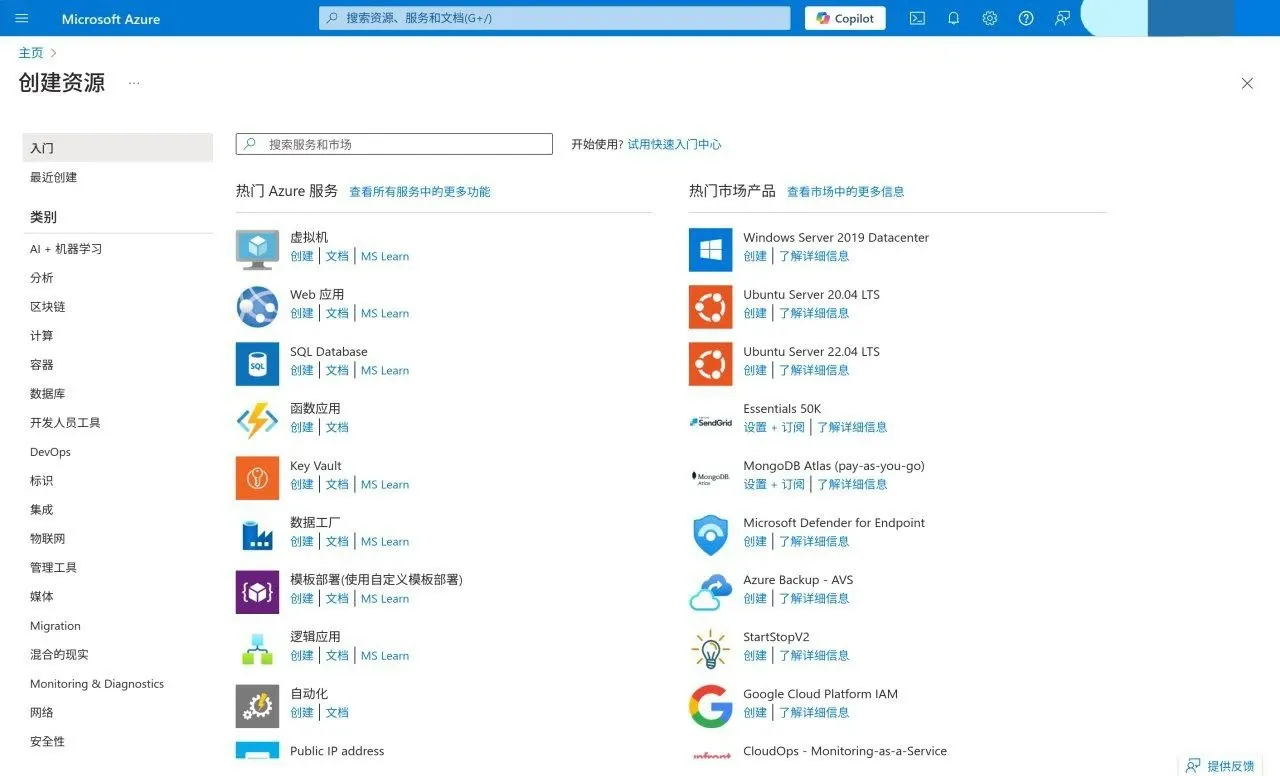Click the help question mark icon
1280x776 pixels.
click(x=1025, y=18)
